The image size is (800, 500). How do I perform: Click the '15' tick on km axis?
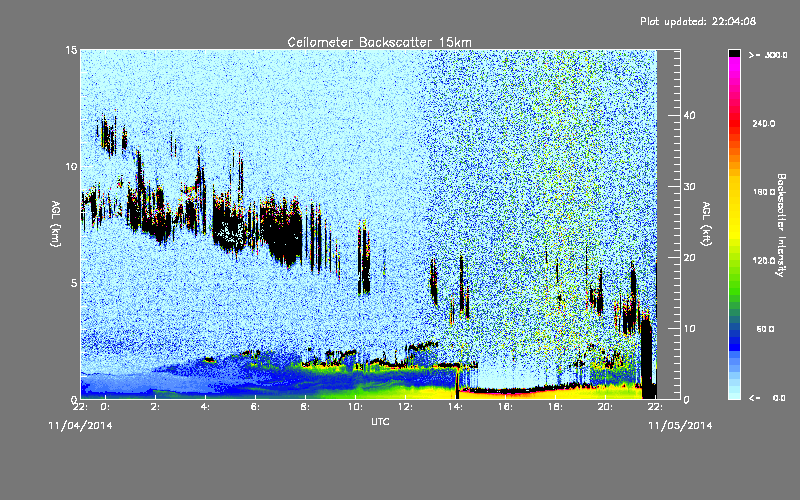71,50
